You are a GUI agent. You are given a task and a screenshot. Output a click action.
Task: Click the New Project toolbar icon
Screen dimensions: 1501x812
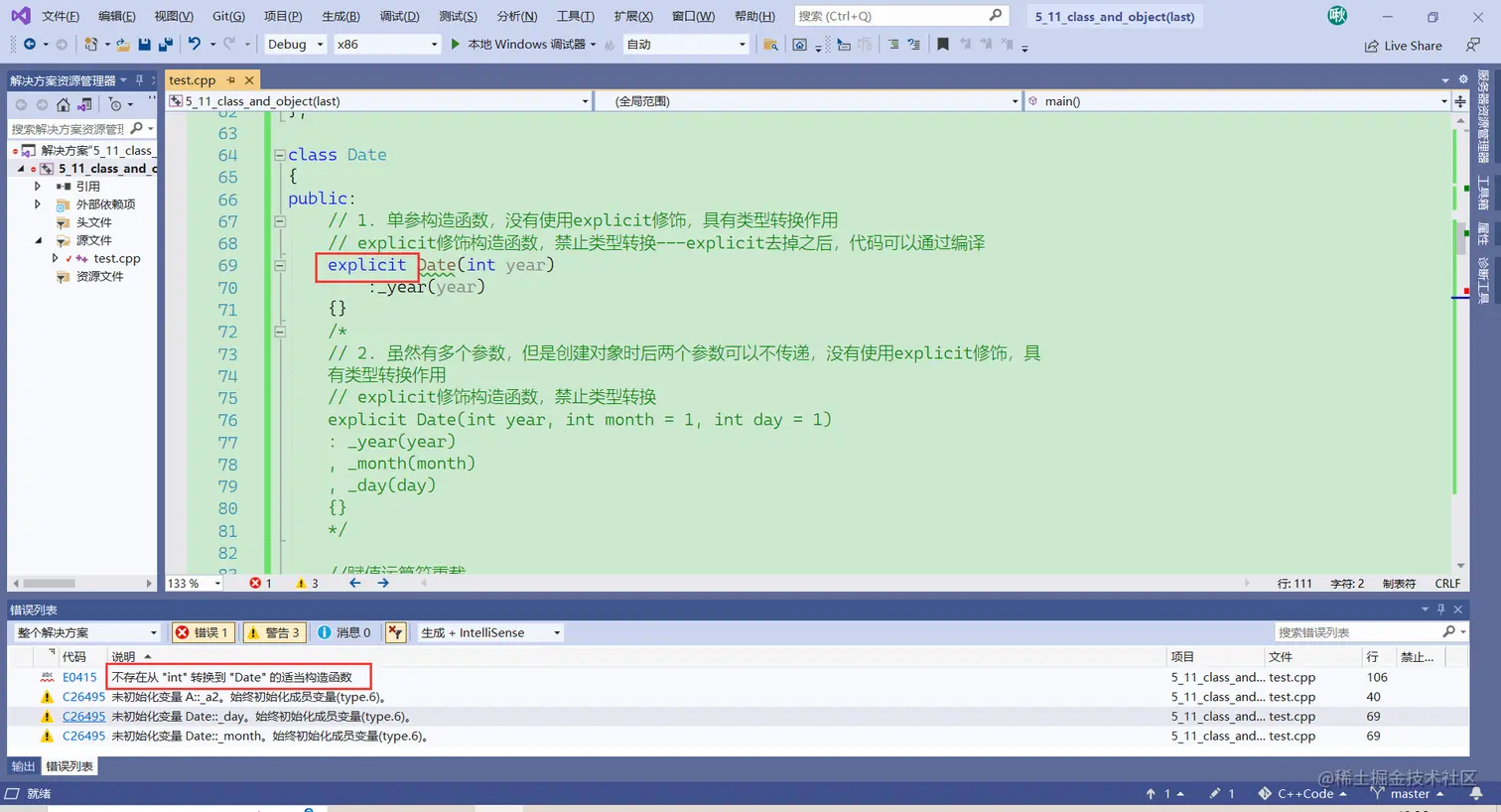[91, 44]
